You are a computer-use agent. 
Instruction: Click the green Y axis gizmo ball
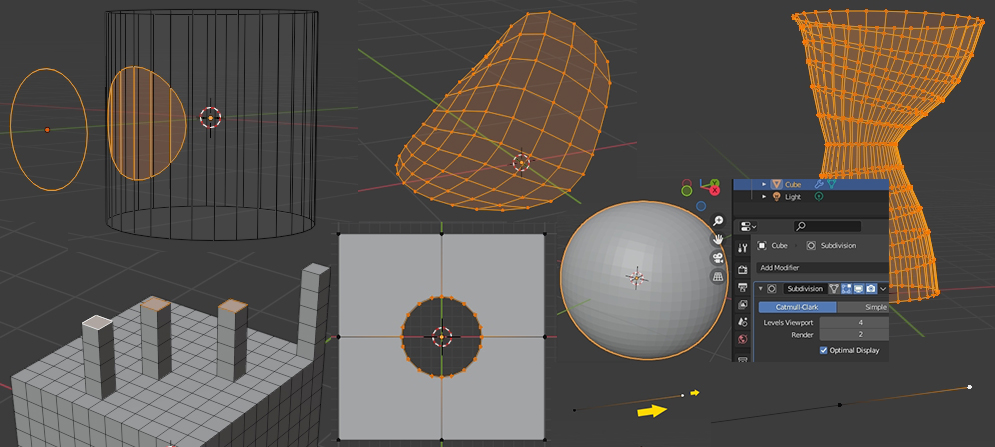pyautogui.click(x=715, y=183)
